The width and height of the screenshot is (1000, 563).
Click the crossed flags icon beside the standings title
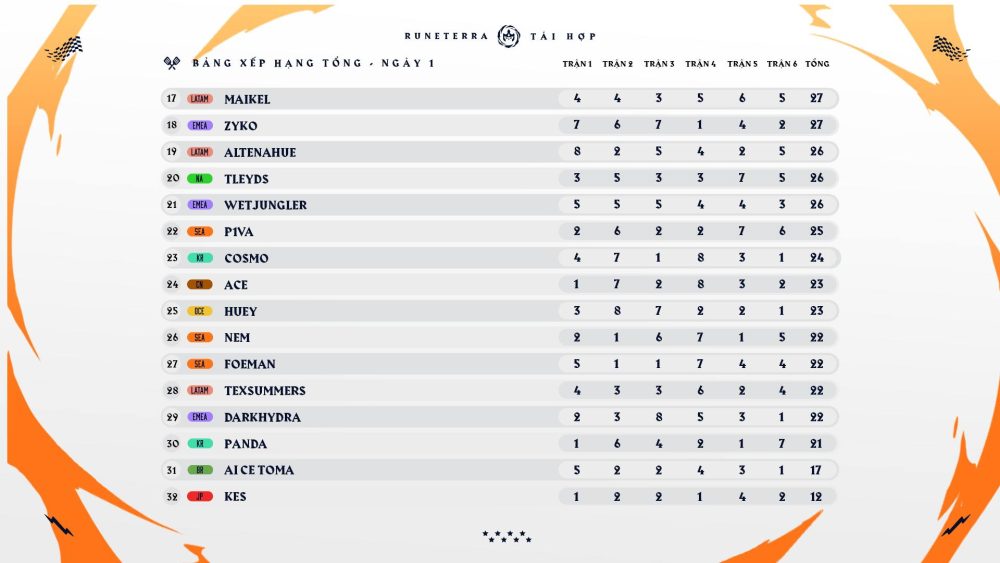click(170, 63)
